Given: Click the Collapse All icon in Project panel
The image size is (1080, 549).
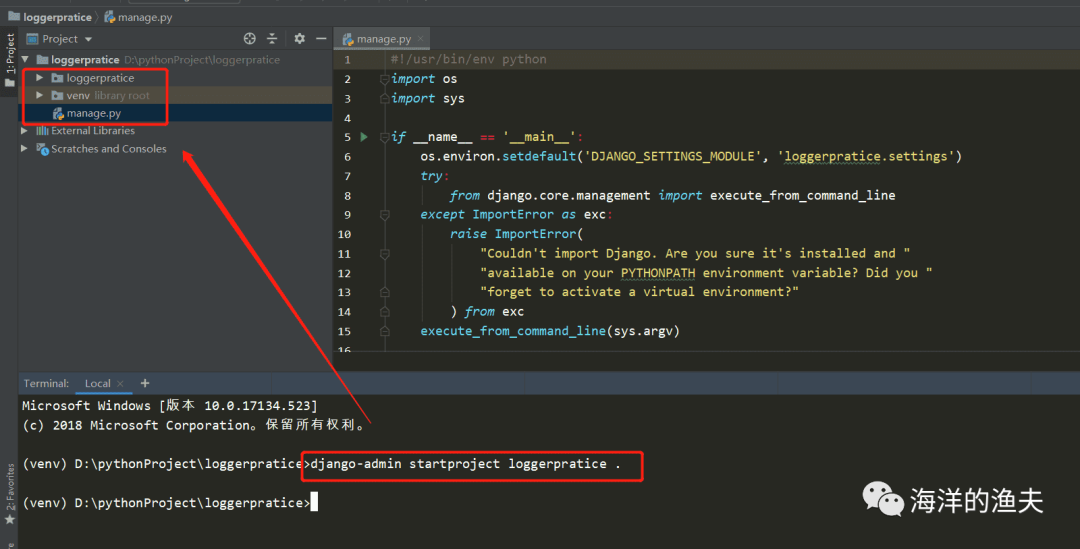Looking at the screenshot, I should pos(272,39).
